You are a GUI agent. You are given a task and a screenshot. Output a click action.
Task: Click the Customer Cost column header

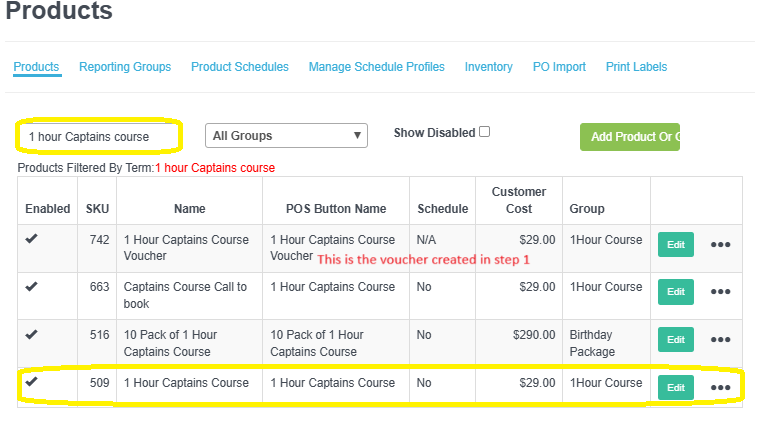coord(519,200)
